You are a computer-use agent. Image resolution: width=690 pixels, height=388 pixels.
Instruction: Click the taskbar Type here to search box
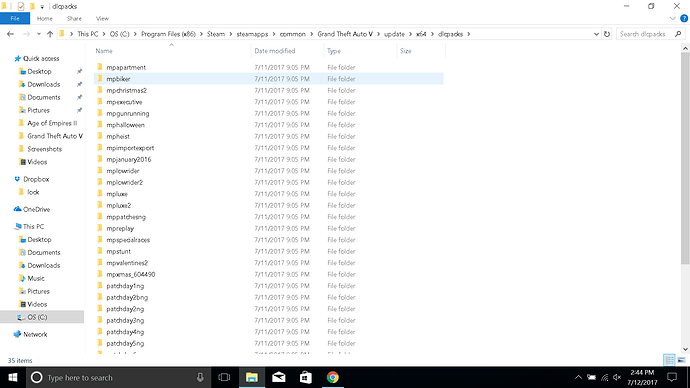point(119,377)
